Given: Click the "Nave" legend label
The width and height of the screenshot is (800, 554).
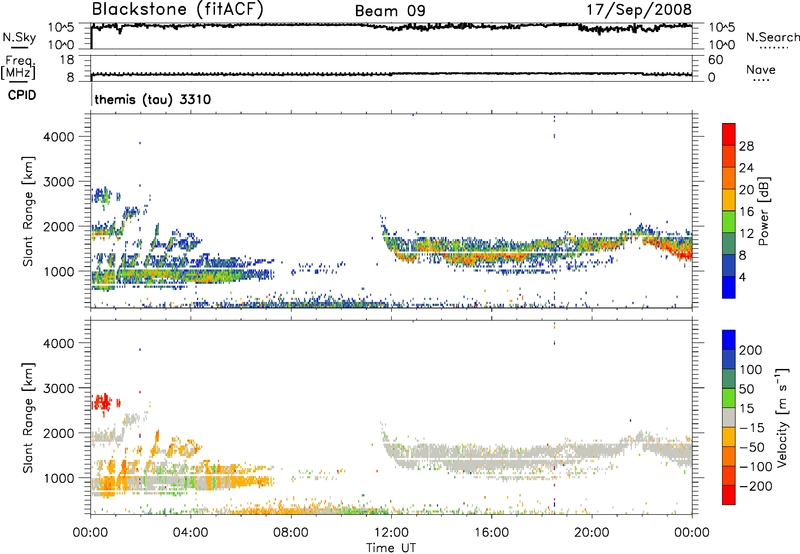Looking at the screenshot, I should click(760, 70).
